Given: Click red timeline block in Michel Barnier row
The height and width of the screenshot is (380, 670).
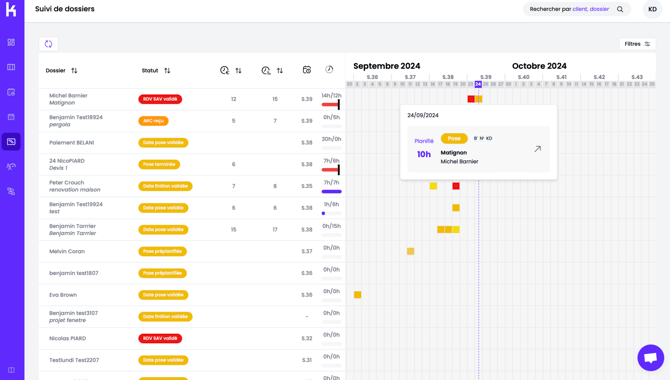Looking at the screenshot, I should (471, 99).
